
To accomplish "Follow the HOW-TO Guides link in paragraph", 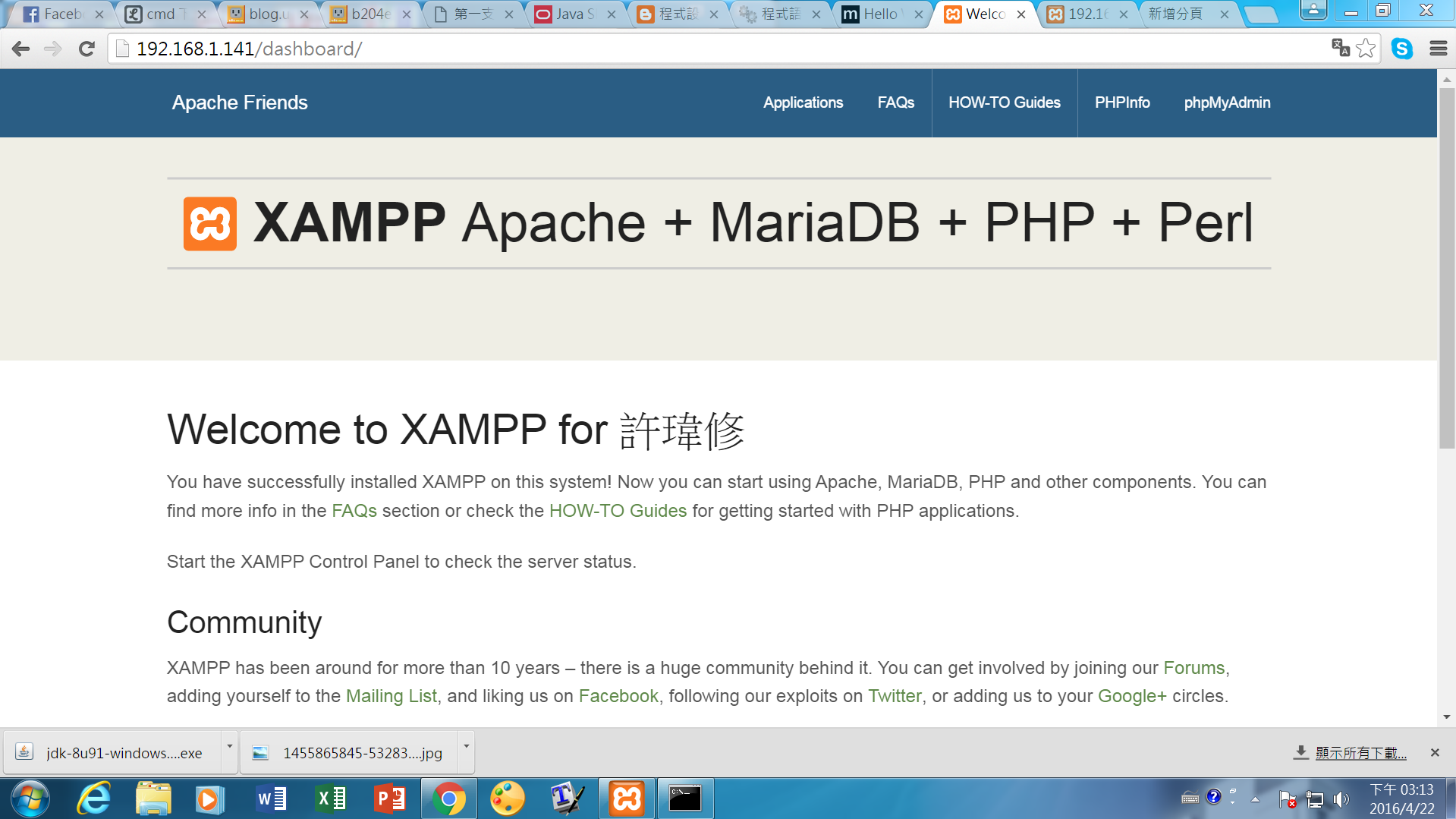I will (x=618, y=511).
